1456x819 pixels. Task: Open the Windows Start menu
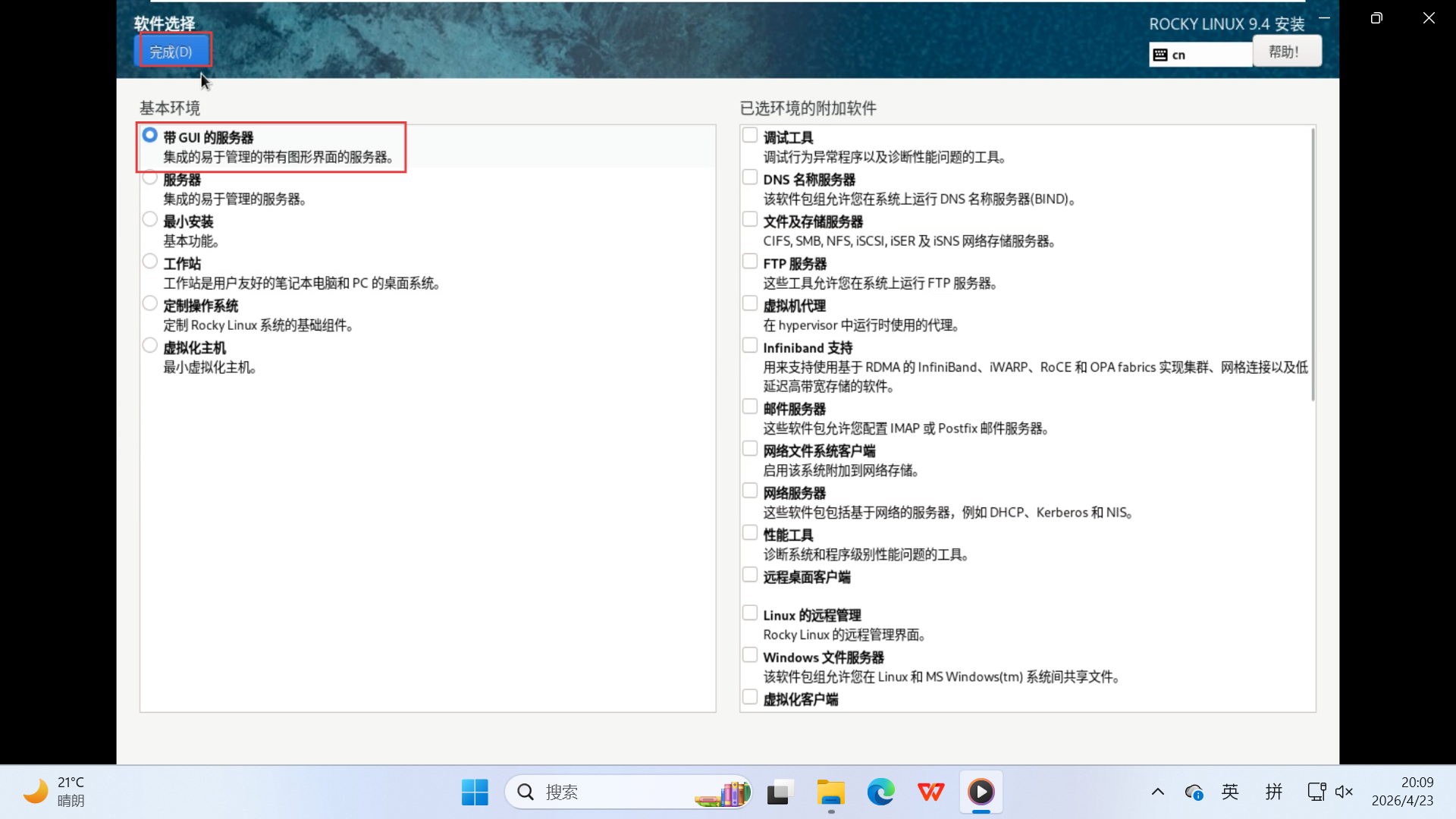(x=475, y=792)
